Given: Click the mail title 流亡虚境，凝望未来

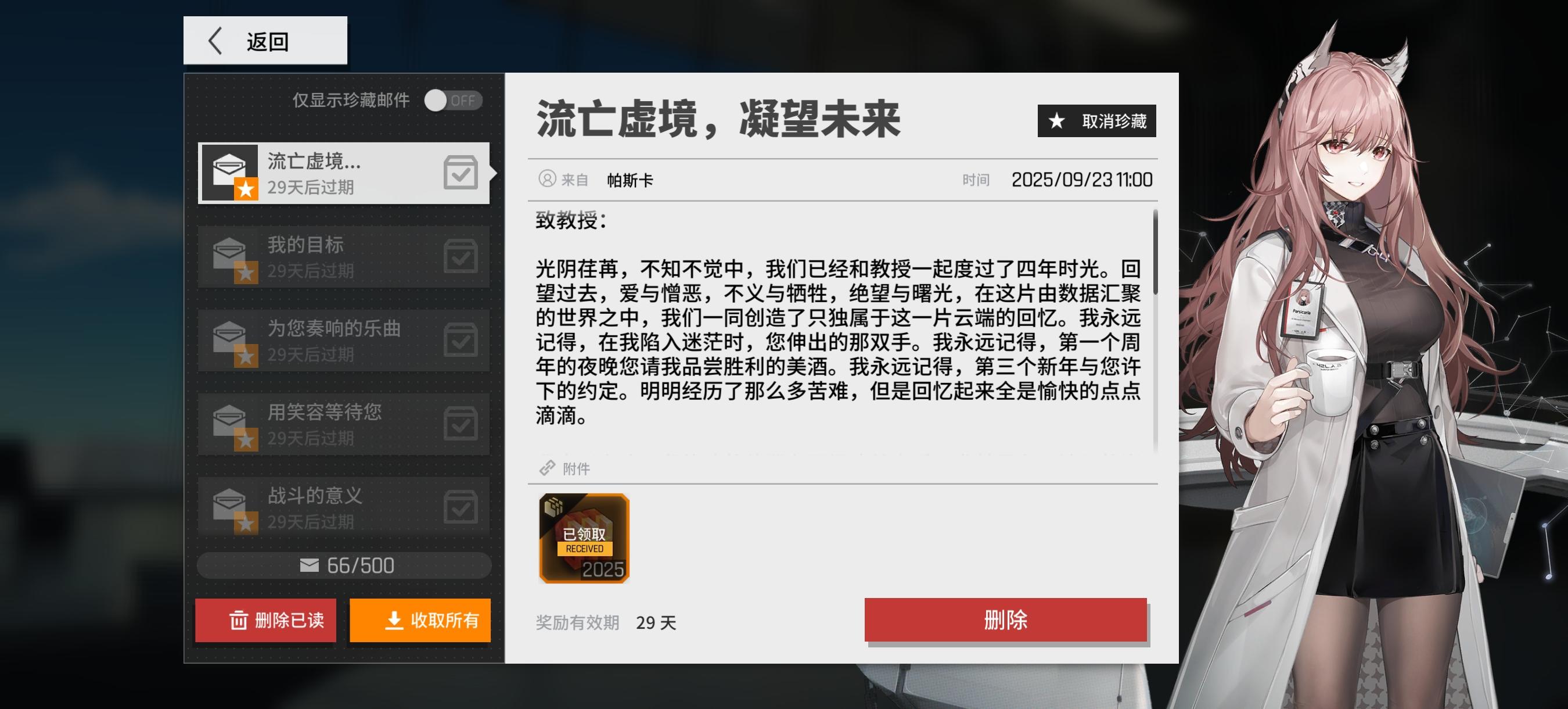Looking at the screenshot, I should pos(718,119).
